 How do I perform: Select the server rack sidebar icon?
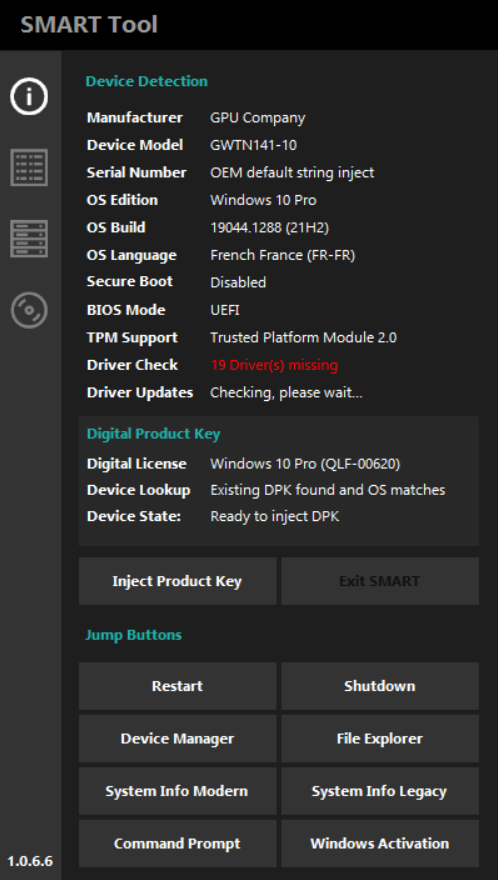coord(29,239)
